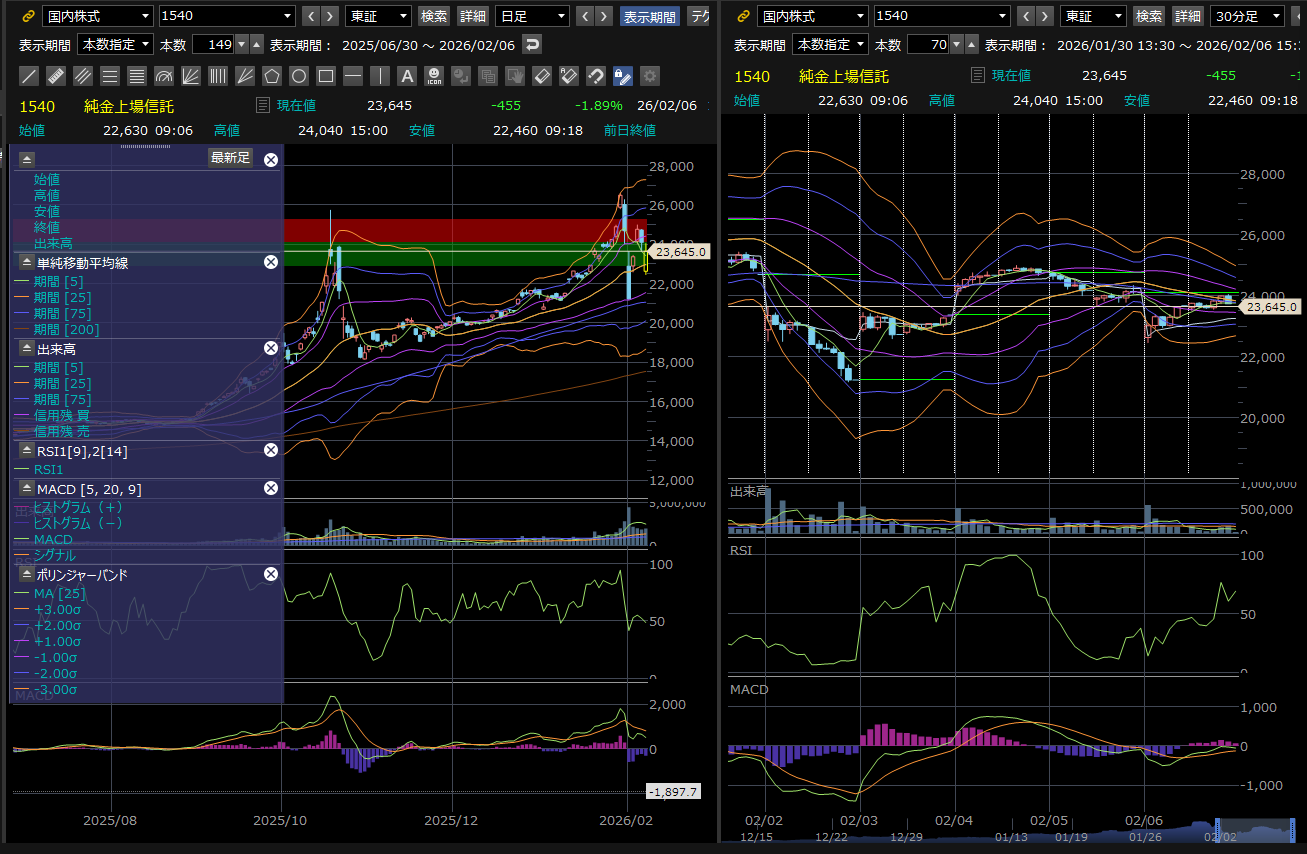Click the 検索 button in right chart
The width and height of the screenshot is (1307, 854).
click(1149, 16)
